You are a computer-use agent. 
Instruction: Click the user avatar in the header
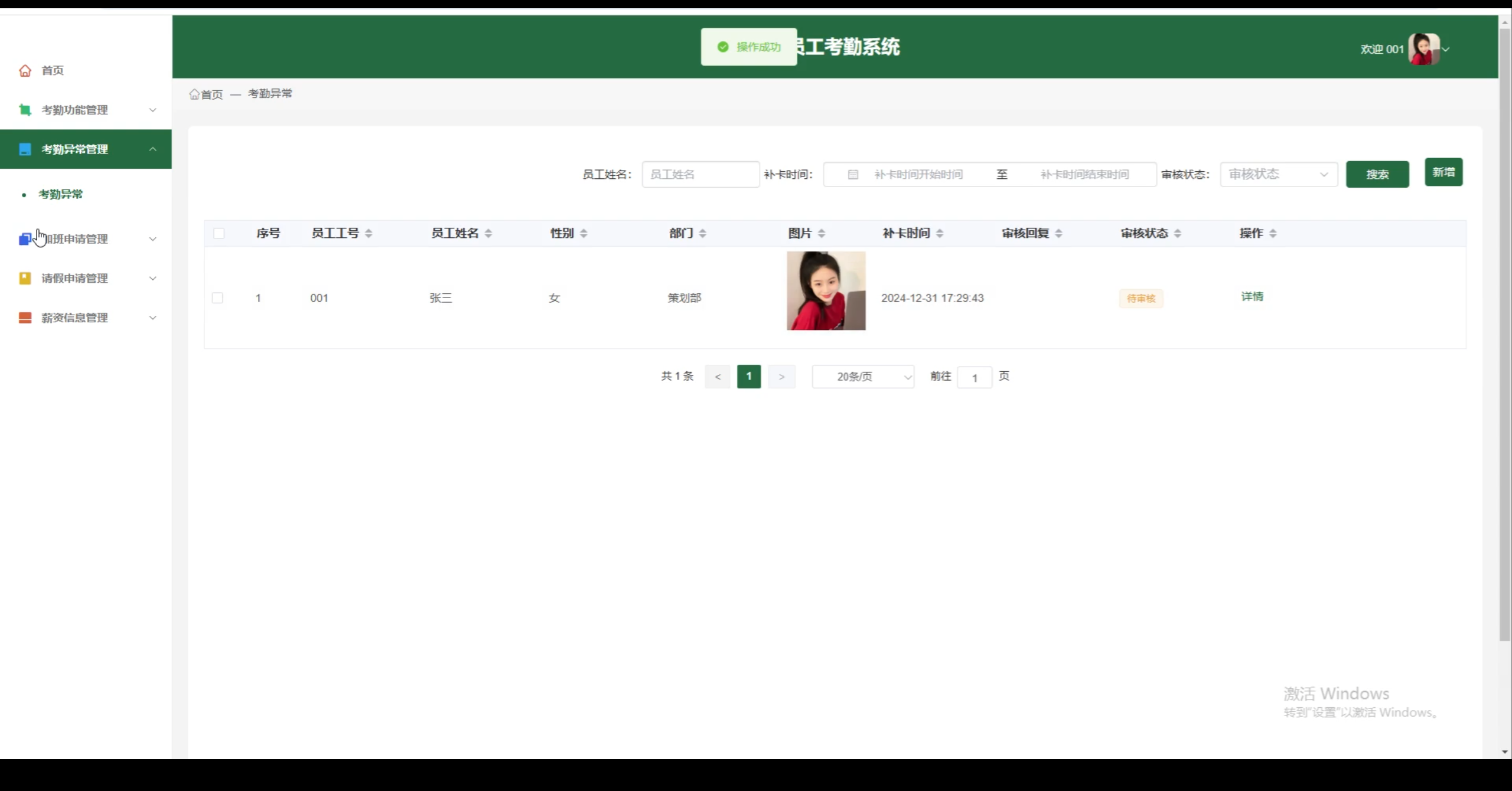pos(1423,49)
